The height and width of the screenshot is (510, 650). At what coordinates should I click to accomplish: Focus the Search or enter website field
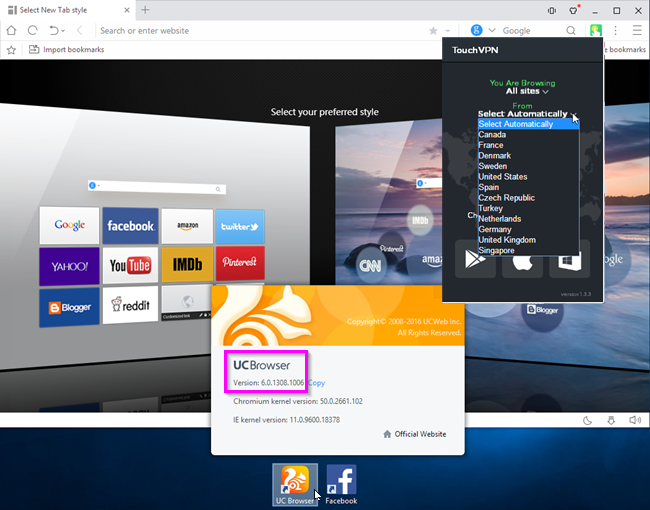click(x=261, y=31)
